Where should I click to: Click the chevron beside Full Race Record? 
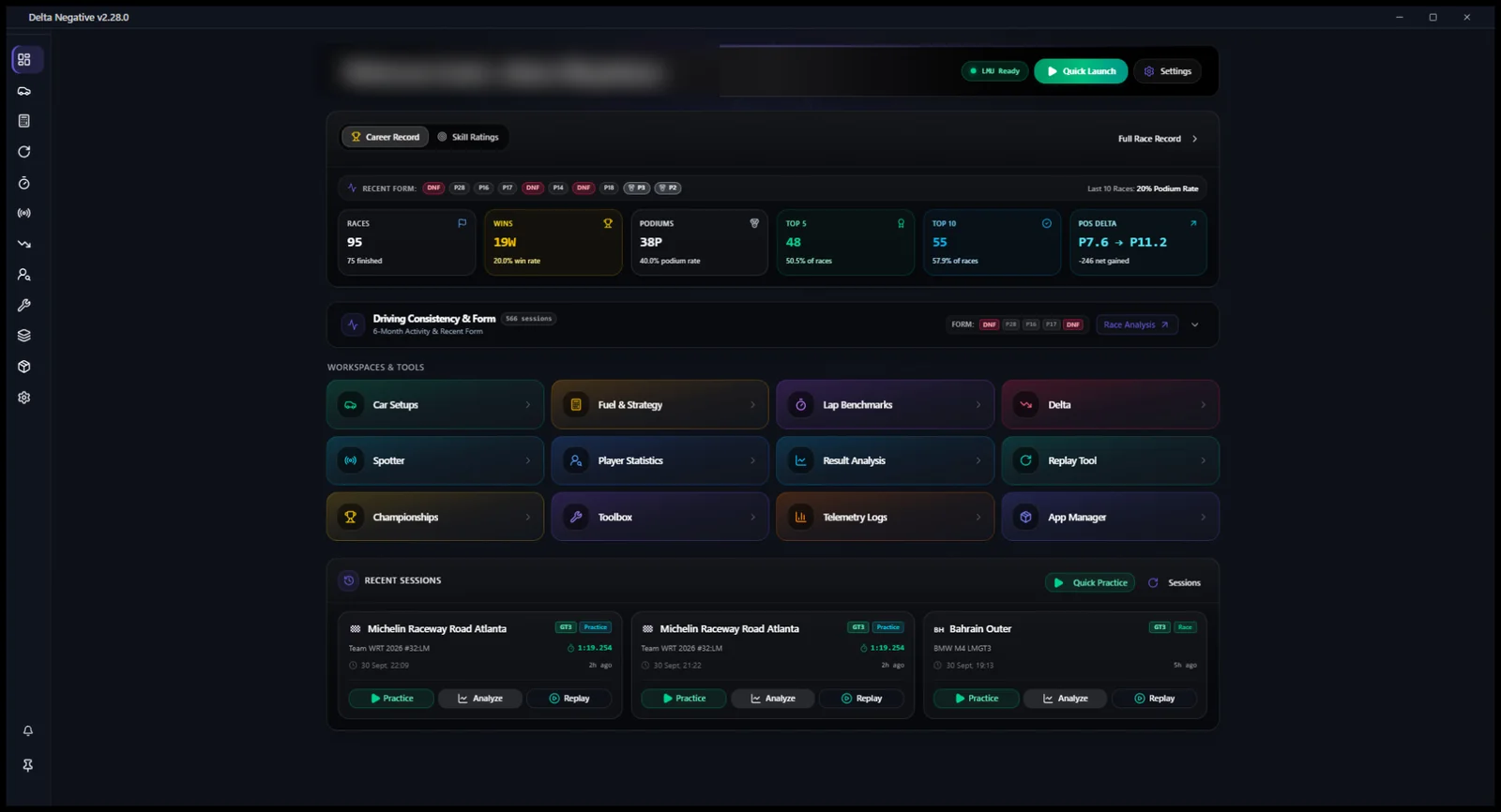click(x=1194, y=139)
